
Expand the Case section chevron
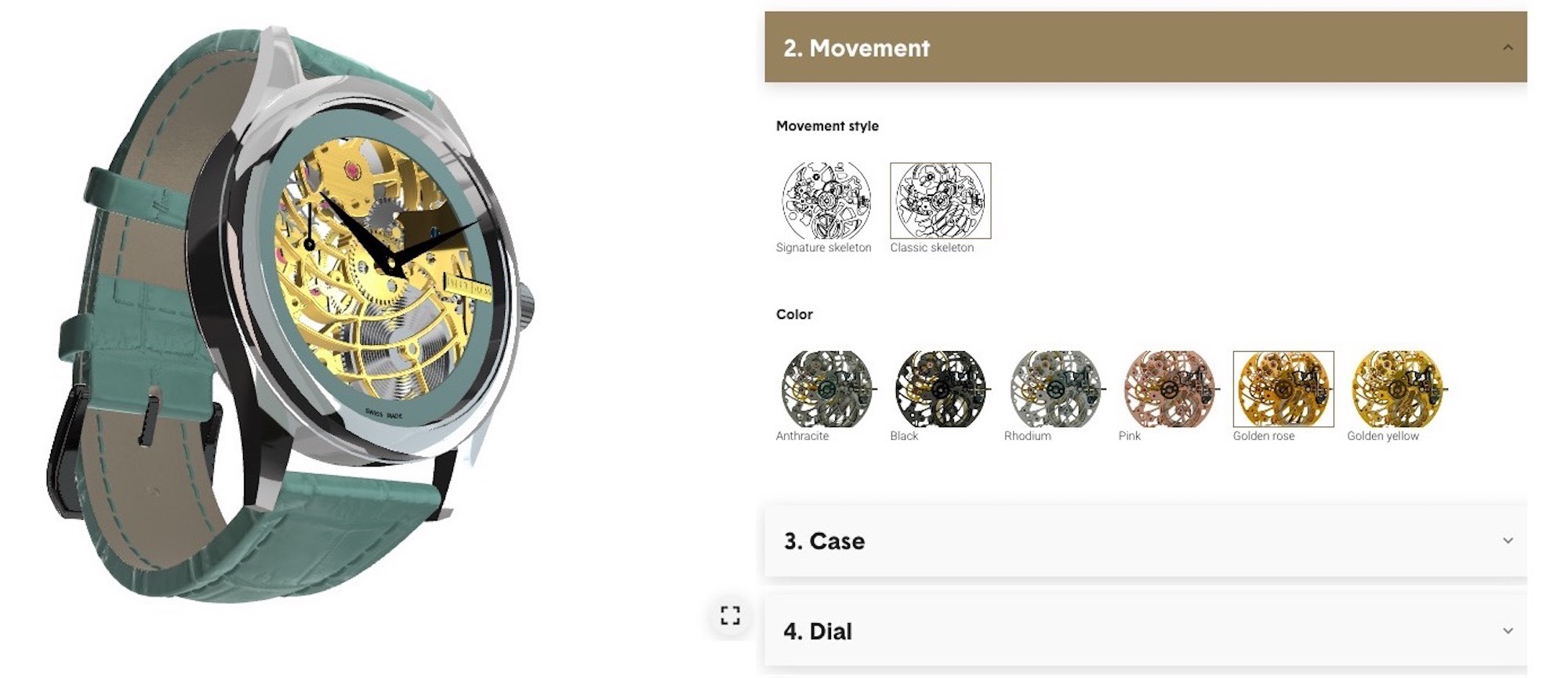[x=1508, y=541]
